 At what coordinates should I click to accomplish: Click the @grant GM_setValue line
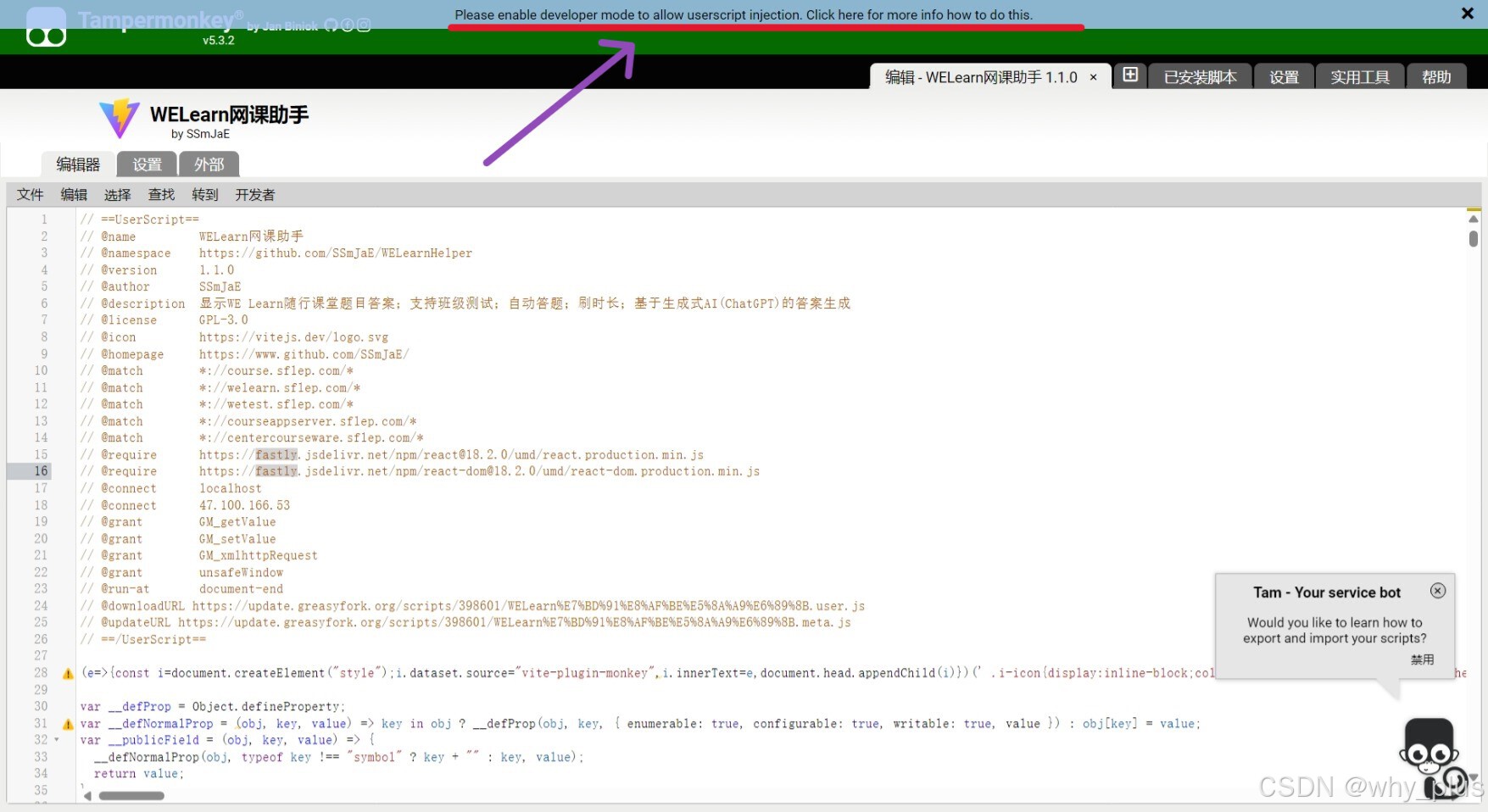click(x=178, y=539)
